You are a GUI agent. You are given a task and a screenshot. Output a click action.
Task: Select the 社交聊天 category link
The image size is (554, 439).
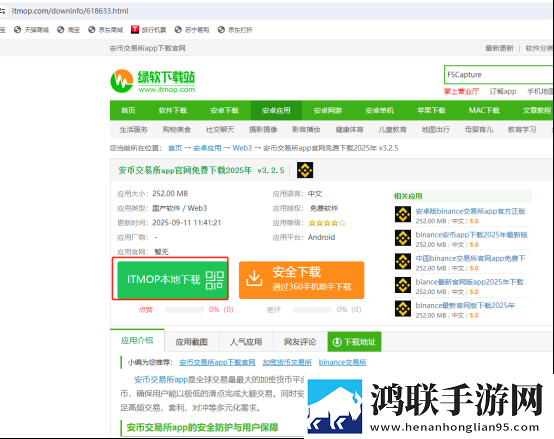[x=220, y=129]
